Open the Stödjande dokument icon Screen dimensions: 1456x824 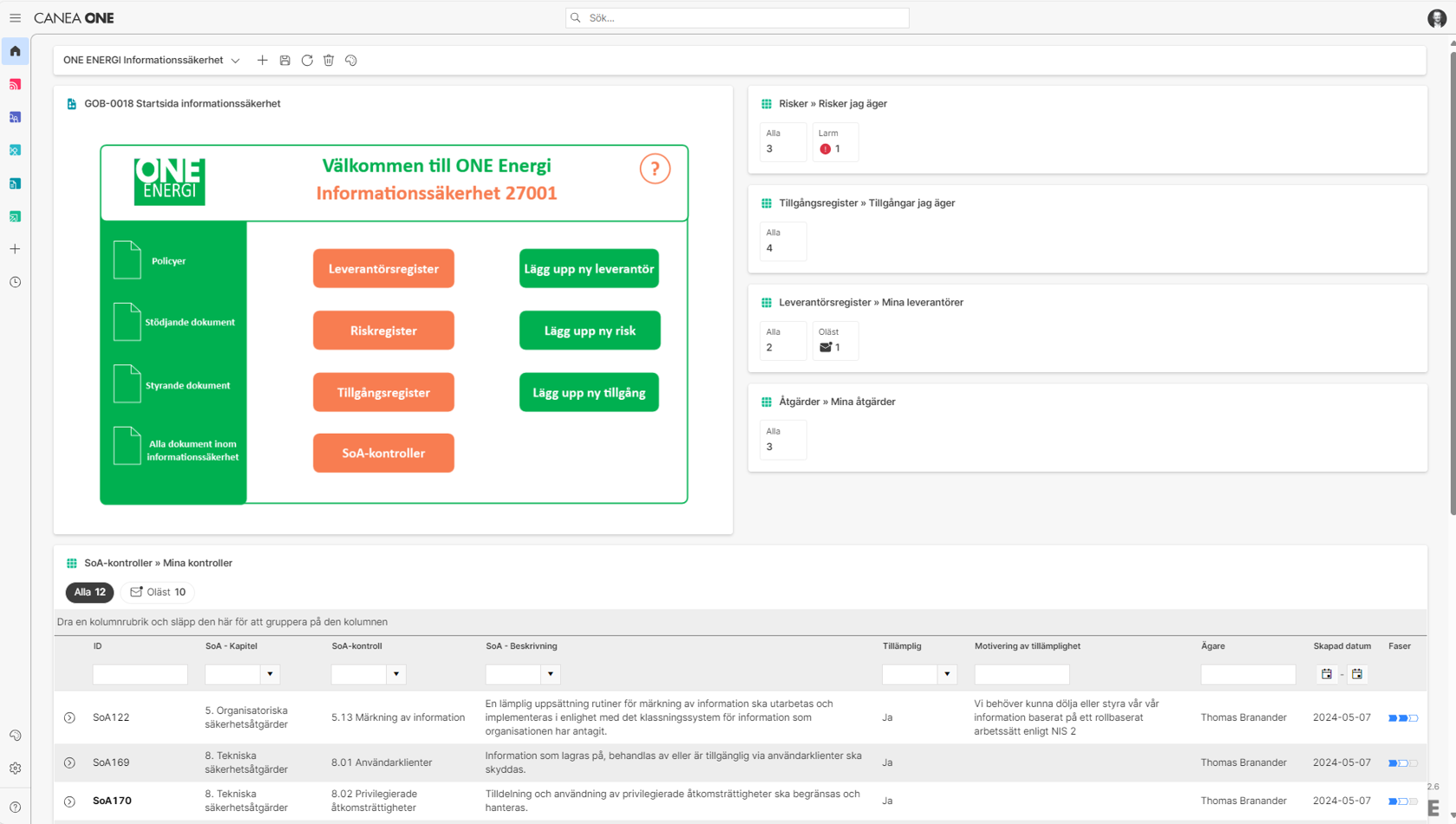pos(127,322)
